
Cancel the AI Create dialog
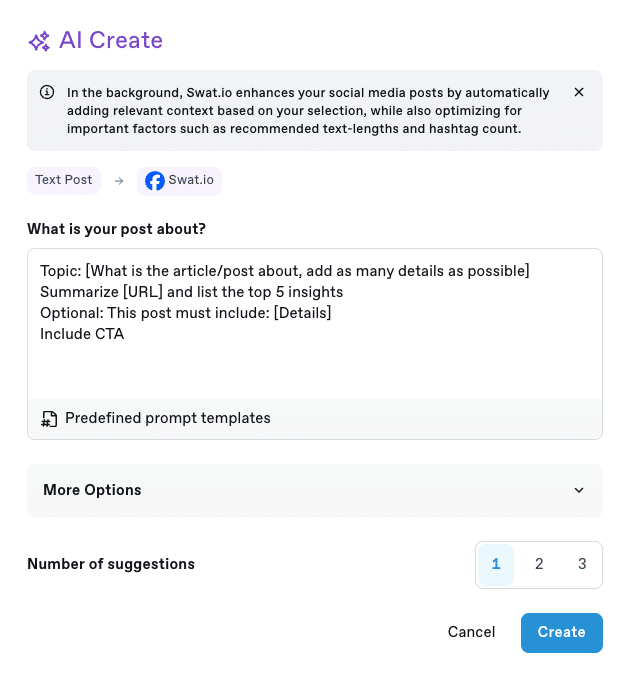click(x=471, y=632)
